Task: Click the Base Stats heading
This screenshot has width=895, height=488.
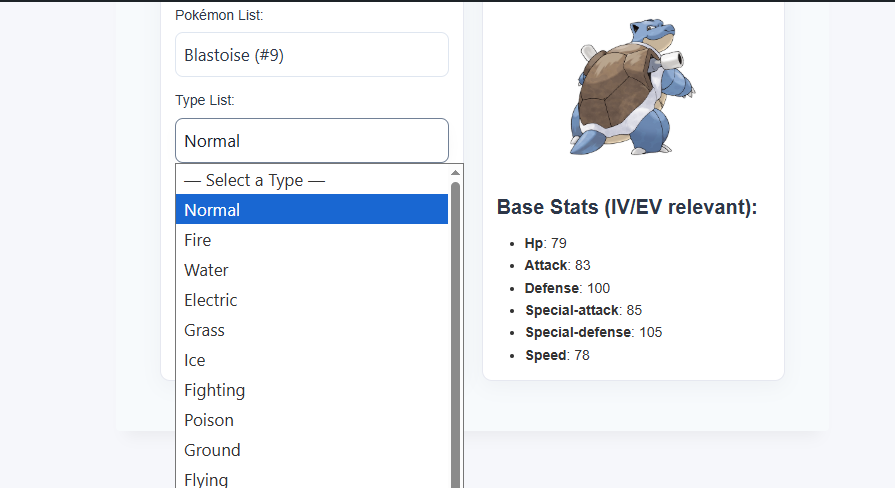Action: pyautogui.click(x=627, y=208)
